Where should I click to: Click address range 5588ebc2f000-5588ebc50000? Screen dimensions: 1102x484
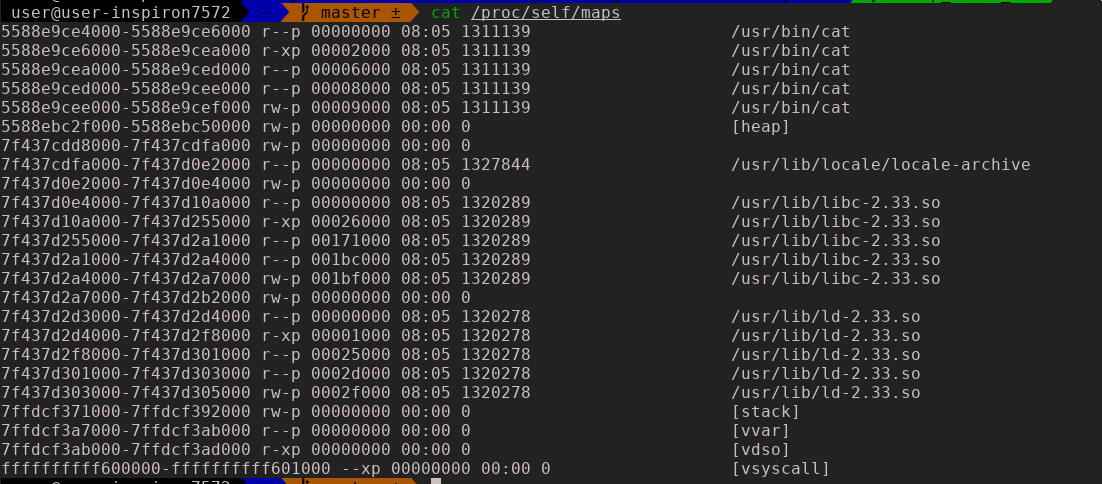(x=126, y=127)
